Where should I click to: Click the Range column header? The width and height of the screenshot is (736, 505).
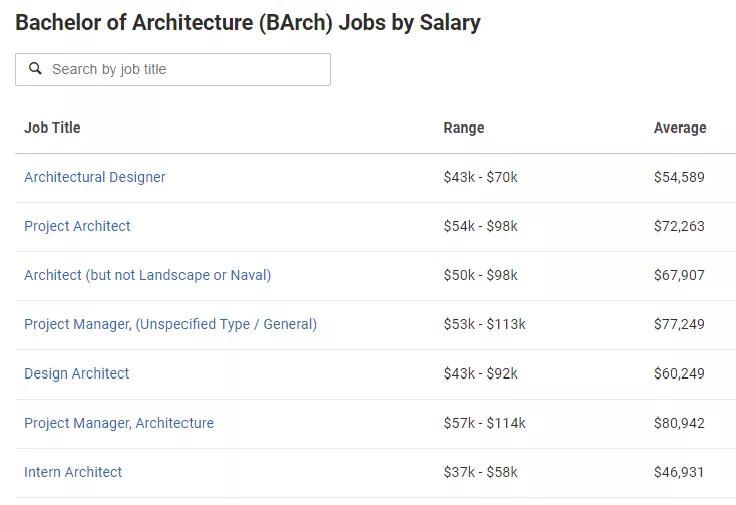pos(464,128)
